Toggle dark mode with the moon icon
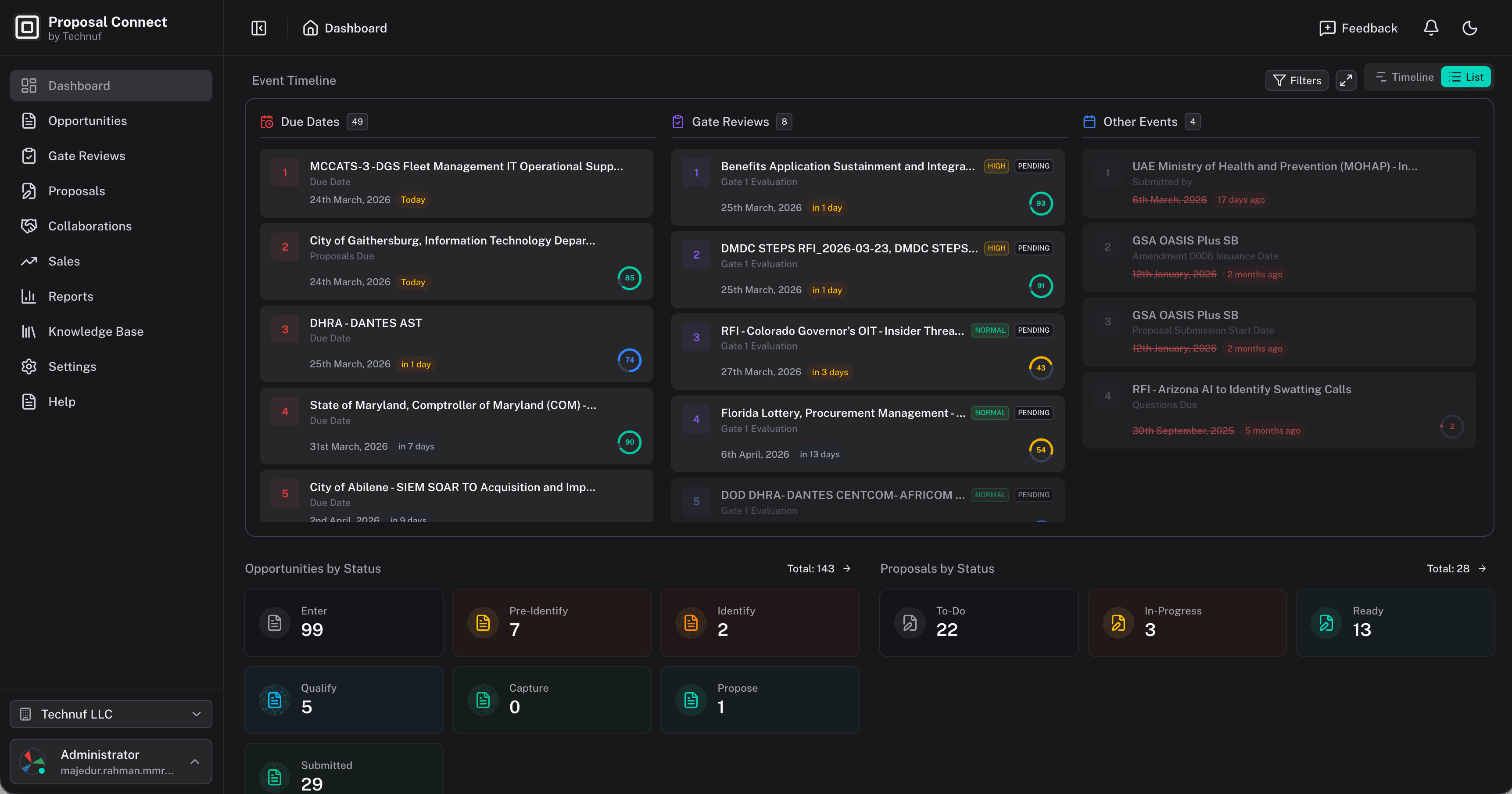Viewport: 1512px width, 794px height. point(1470,28)
